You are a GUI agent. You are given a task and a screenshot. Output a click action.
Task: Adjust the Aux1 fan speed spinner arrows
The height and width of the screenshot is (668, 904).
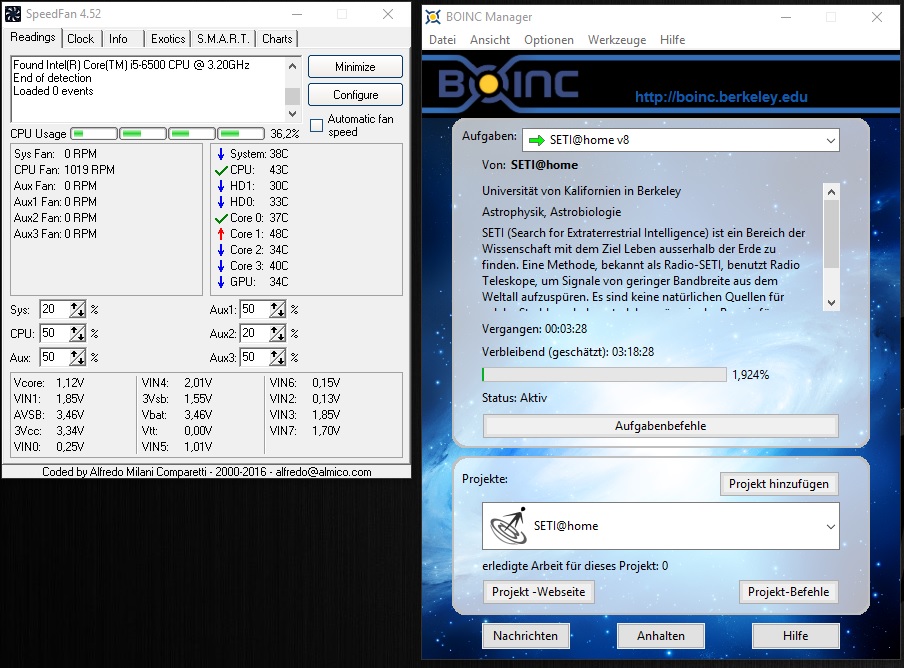(x=278, y=310)
